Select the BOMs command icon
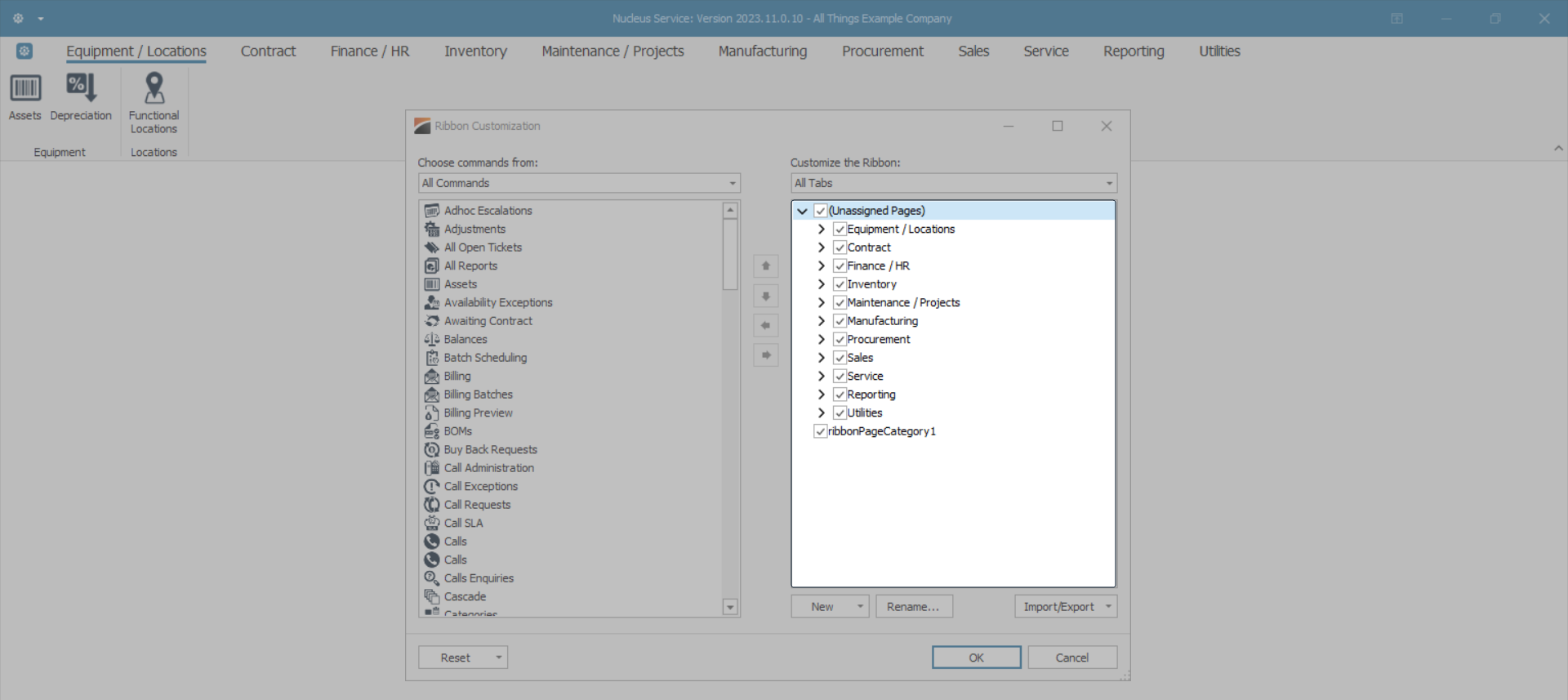The width and height of the screenshot is (1568, 700). pos(432,431)
